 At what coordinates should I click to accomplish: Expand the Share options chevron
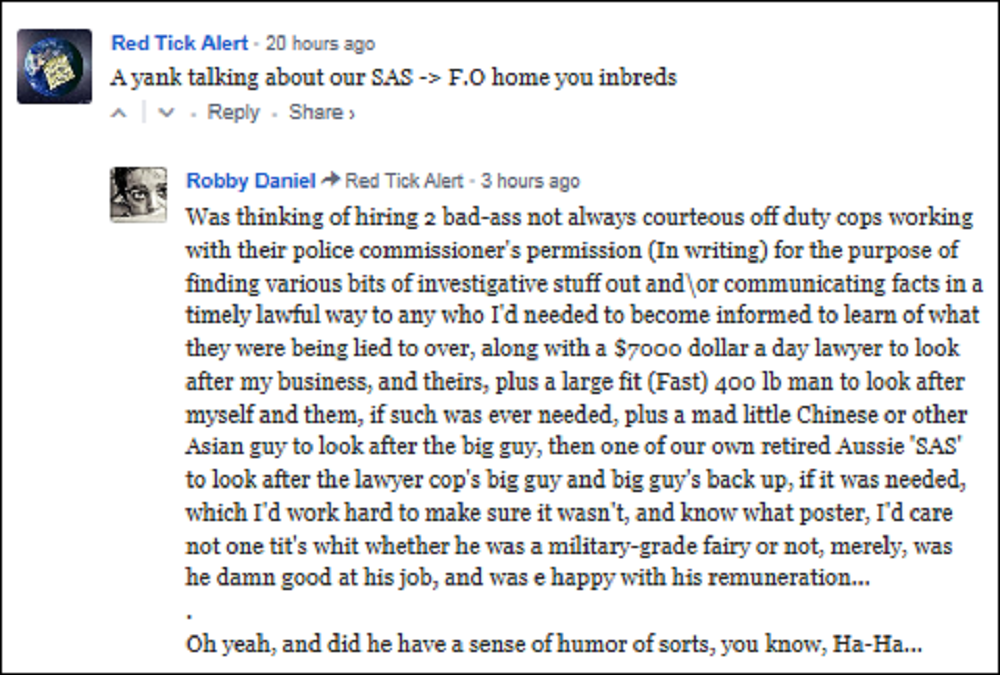coord(352,113)
